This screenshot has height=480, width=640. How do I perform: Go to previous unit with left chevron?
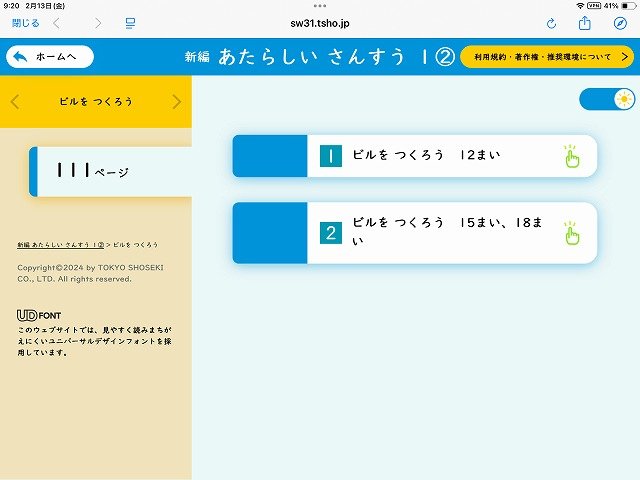[15, 101]
